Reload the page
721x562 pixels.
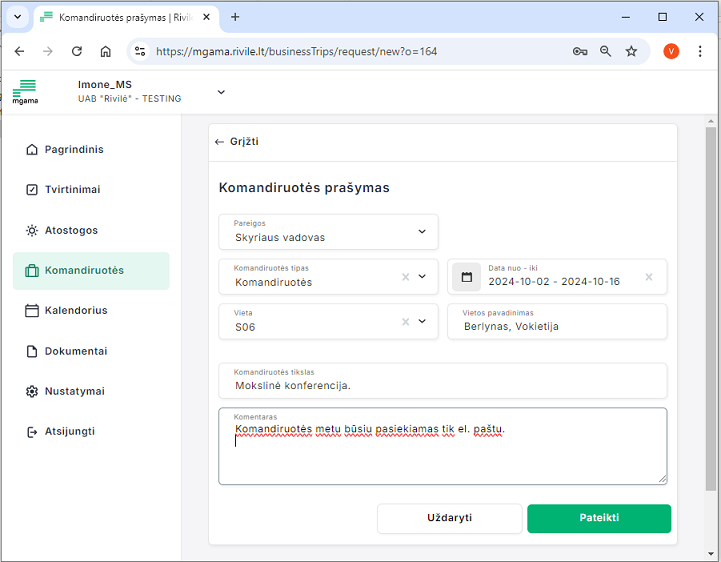[76, 51]
